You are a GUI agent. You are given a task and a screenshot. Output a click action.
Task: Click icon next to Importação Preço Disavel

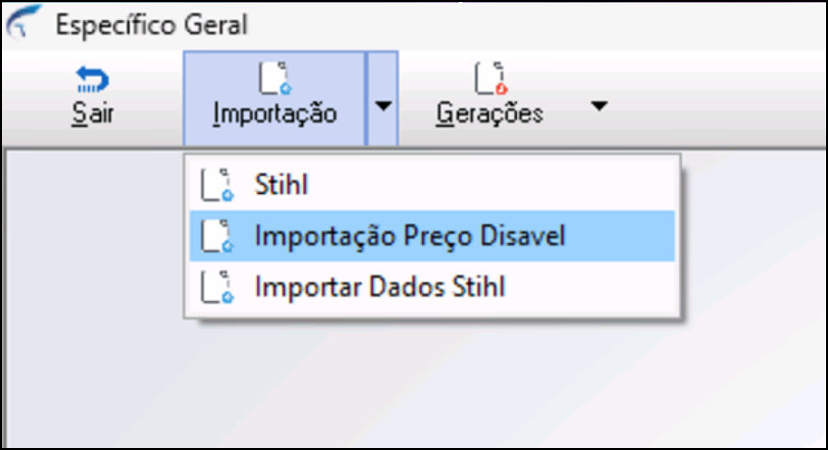coord(217,236)
